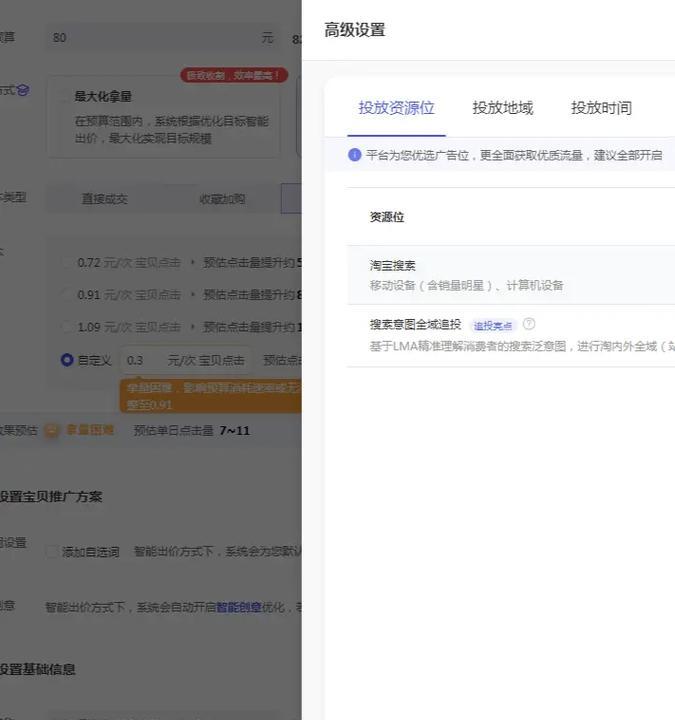Viewport: 675px width, 720px height.
Task: Open the 投放地域 tab
Action: pyautogui.click(x=503, y=108)
